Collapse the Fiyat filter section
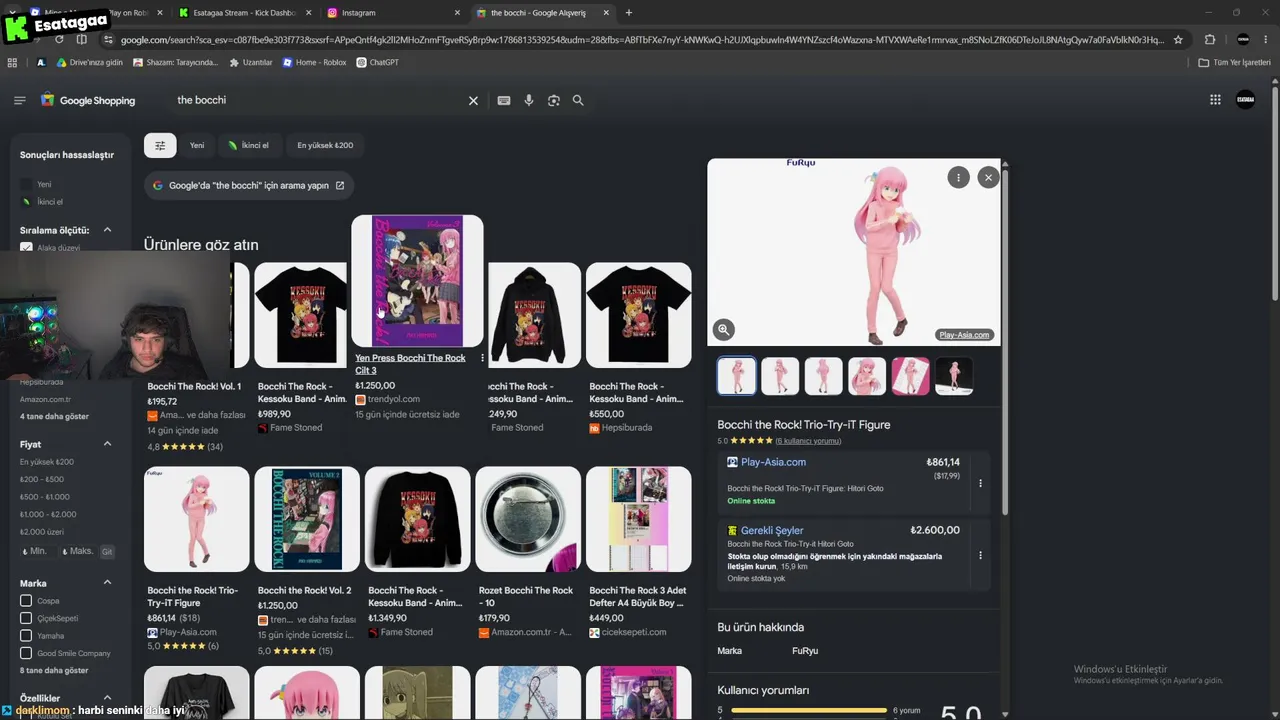Viewport: 1280px width, 720px height. point(107,444)
